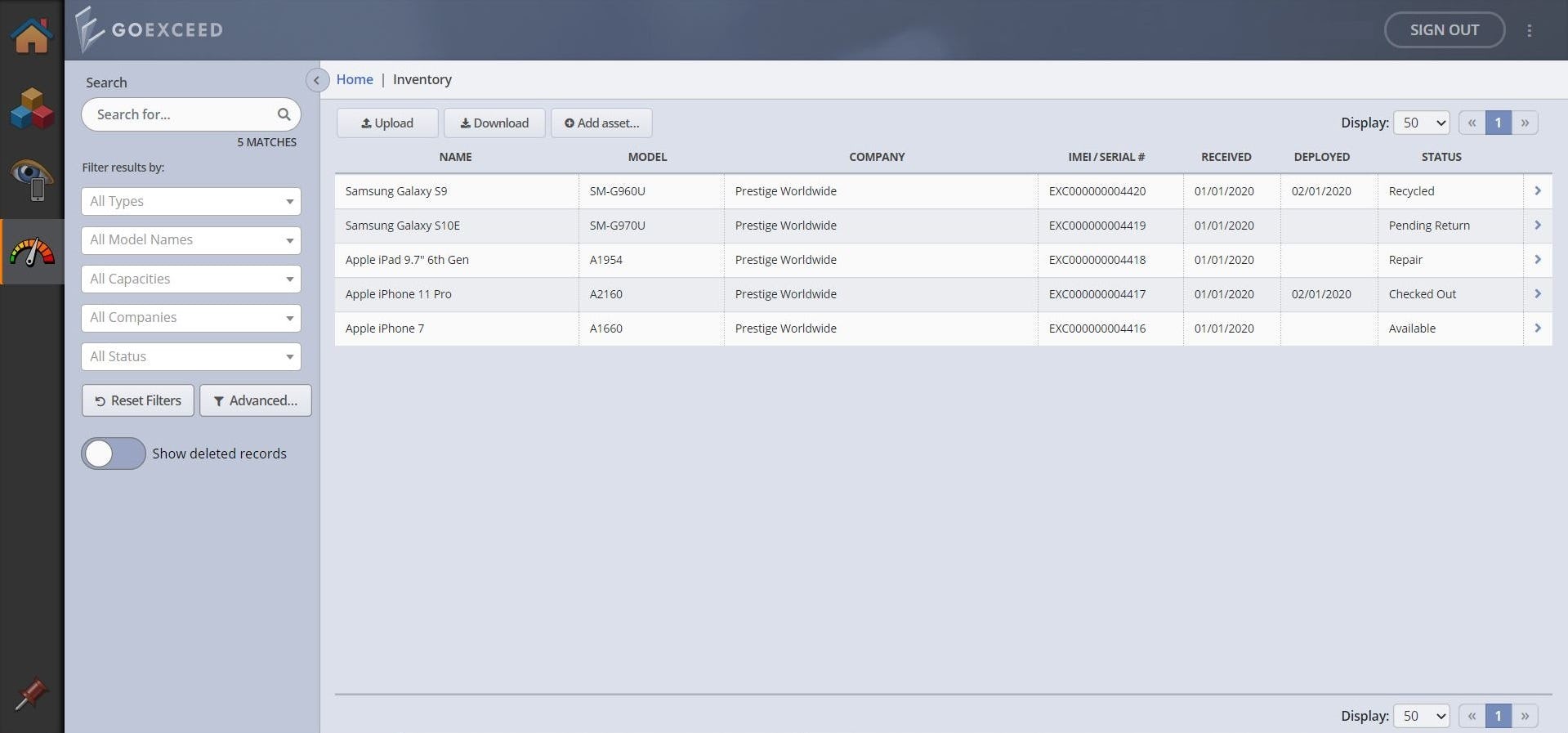Open Advanced... filter options
Screen dimensions: 1568x733
pyautogui.click(x=256, y=400)
